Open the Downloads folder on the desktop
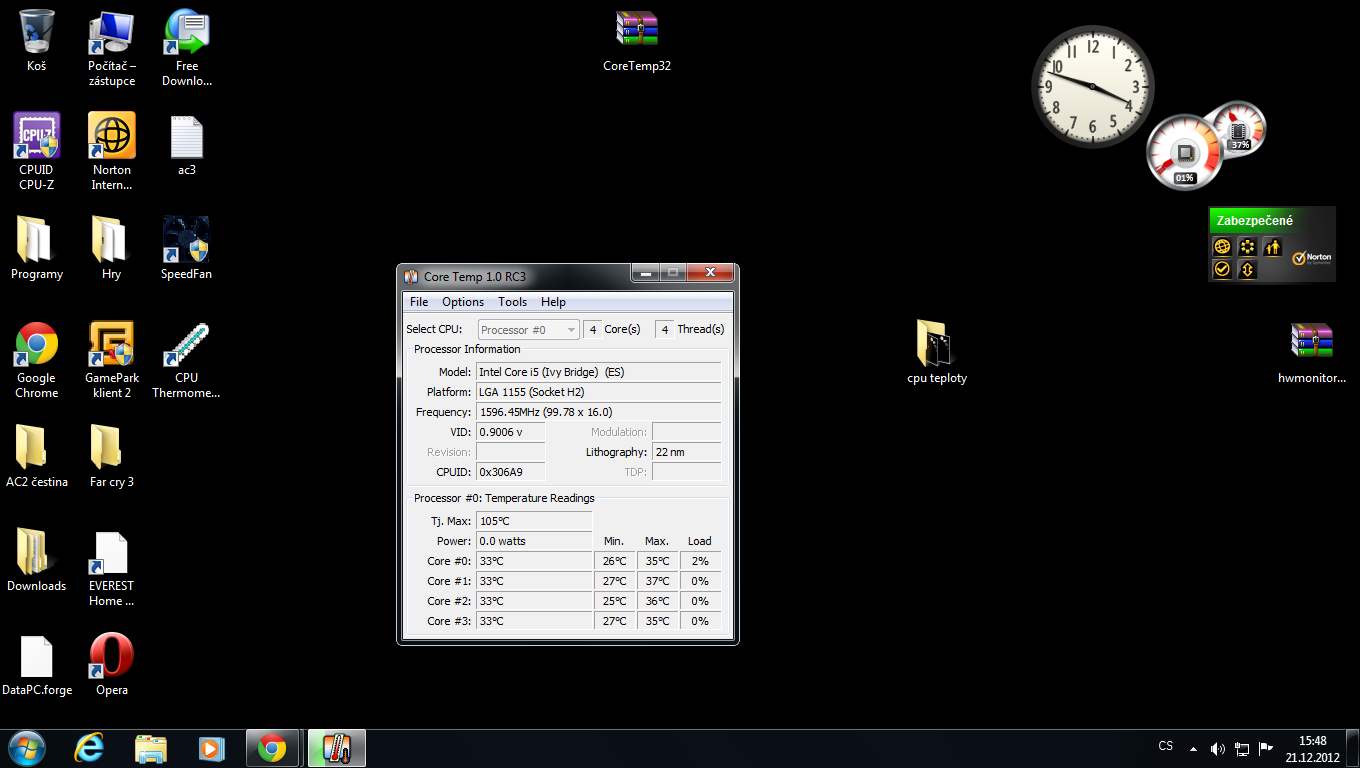The height and width of the screenshot is (768, 1360). 37,561
